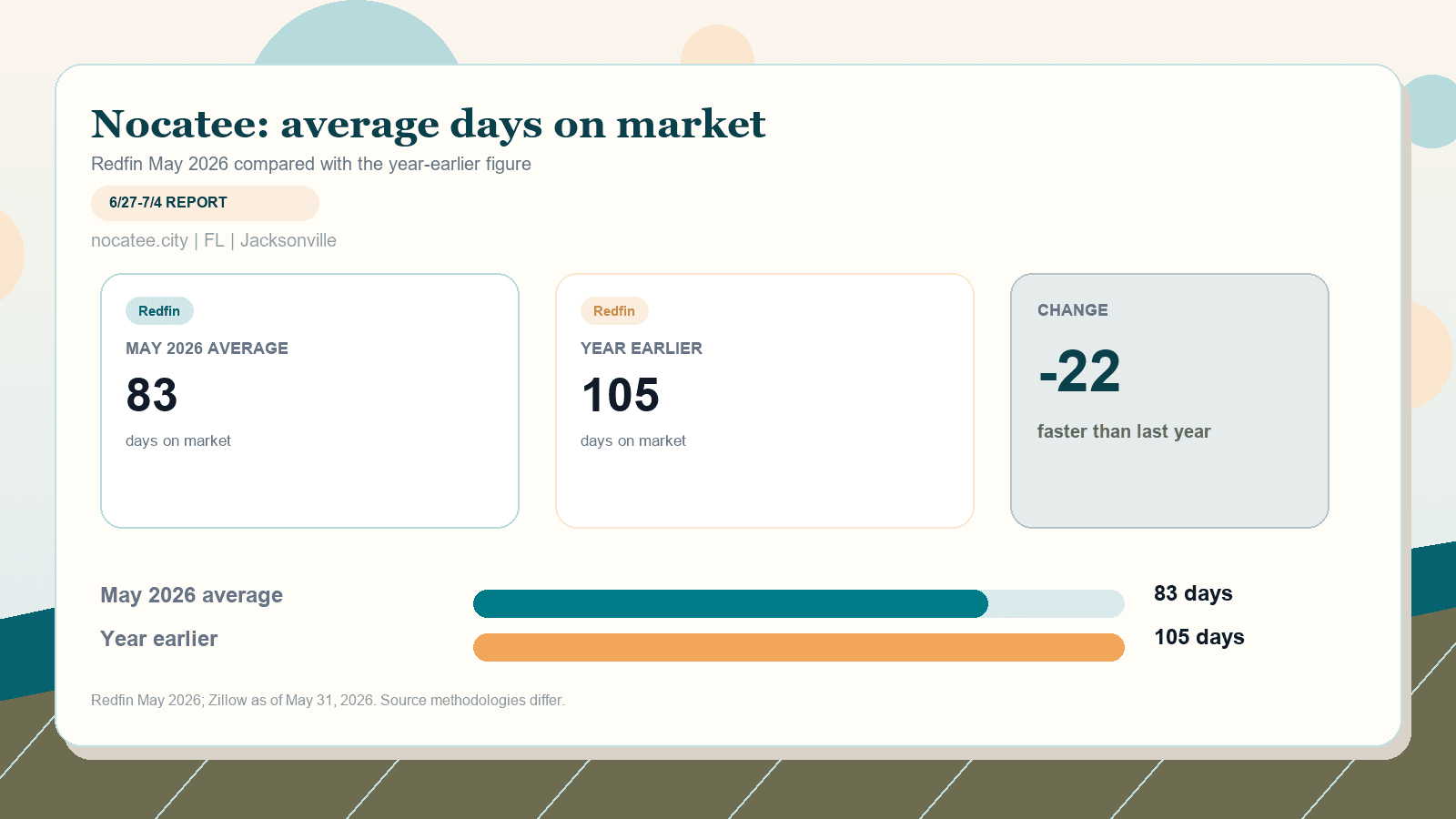Viewport: 1456px width, 819px height.
Task: Click the '105 days' bar value
Action: [x=1198, y=637]
